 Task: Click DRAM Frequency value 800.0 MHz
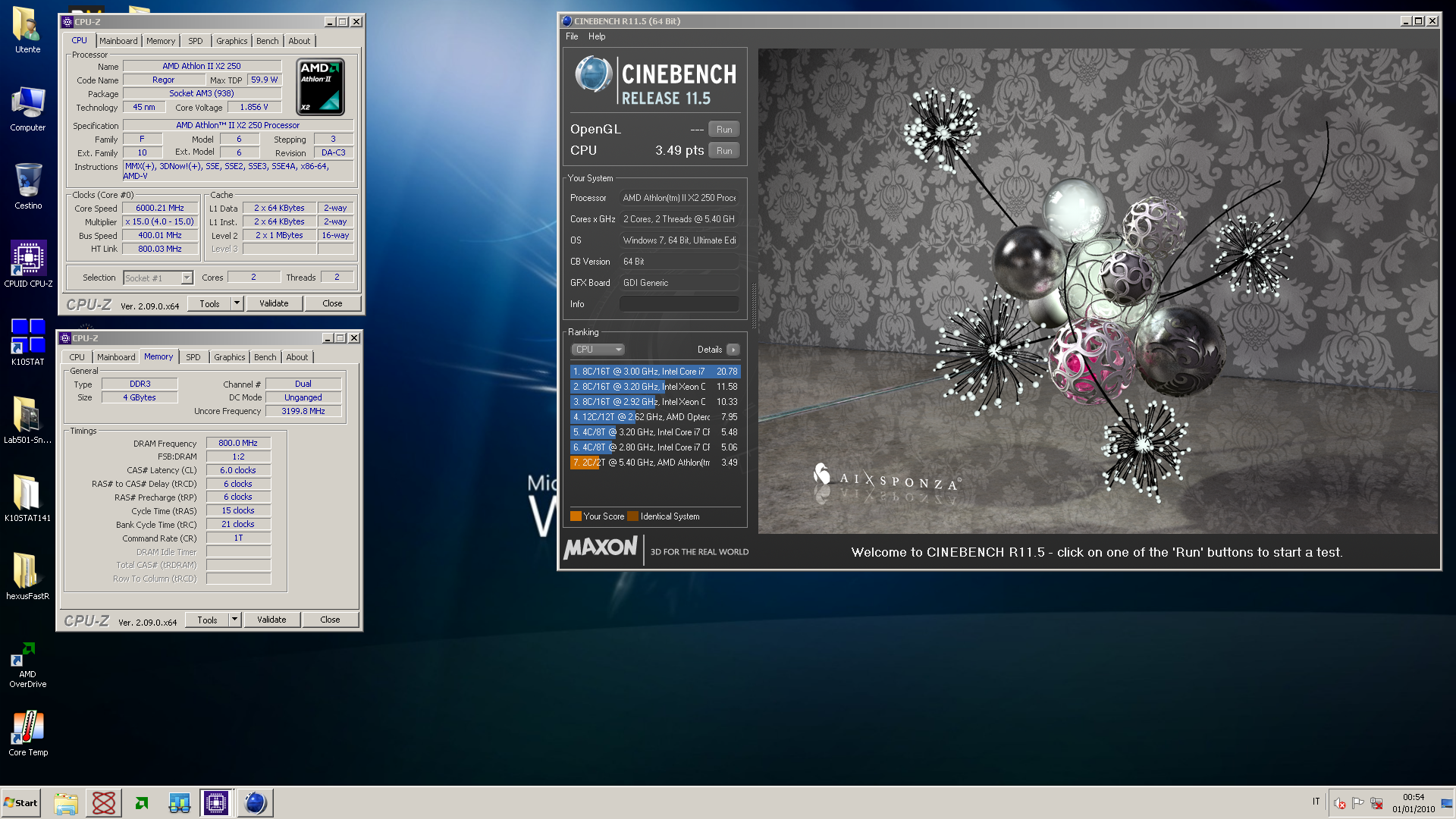point(238,443)
